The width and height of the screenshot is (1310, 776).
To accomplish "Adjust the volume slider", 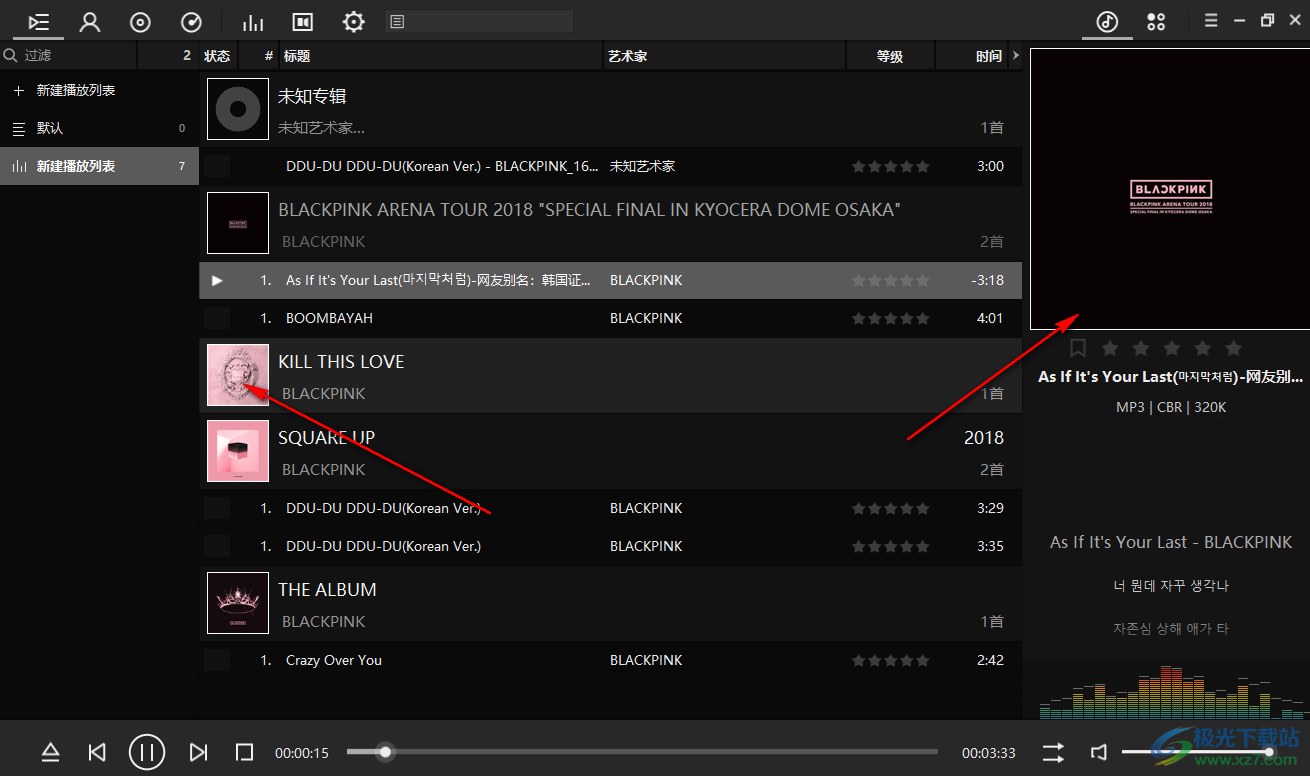I will tap(1198, 752).
